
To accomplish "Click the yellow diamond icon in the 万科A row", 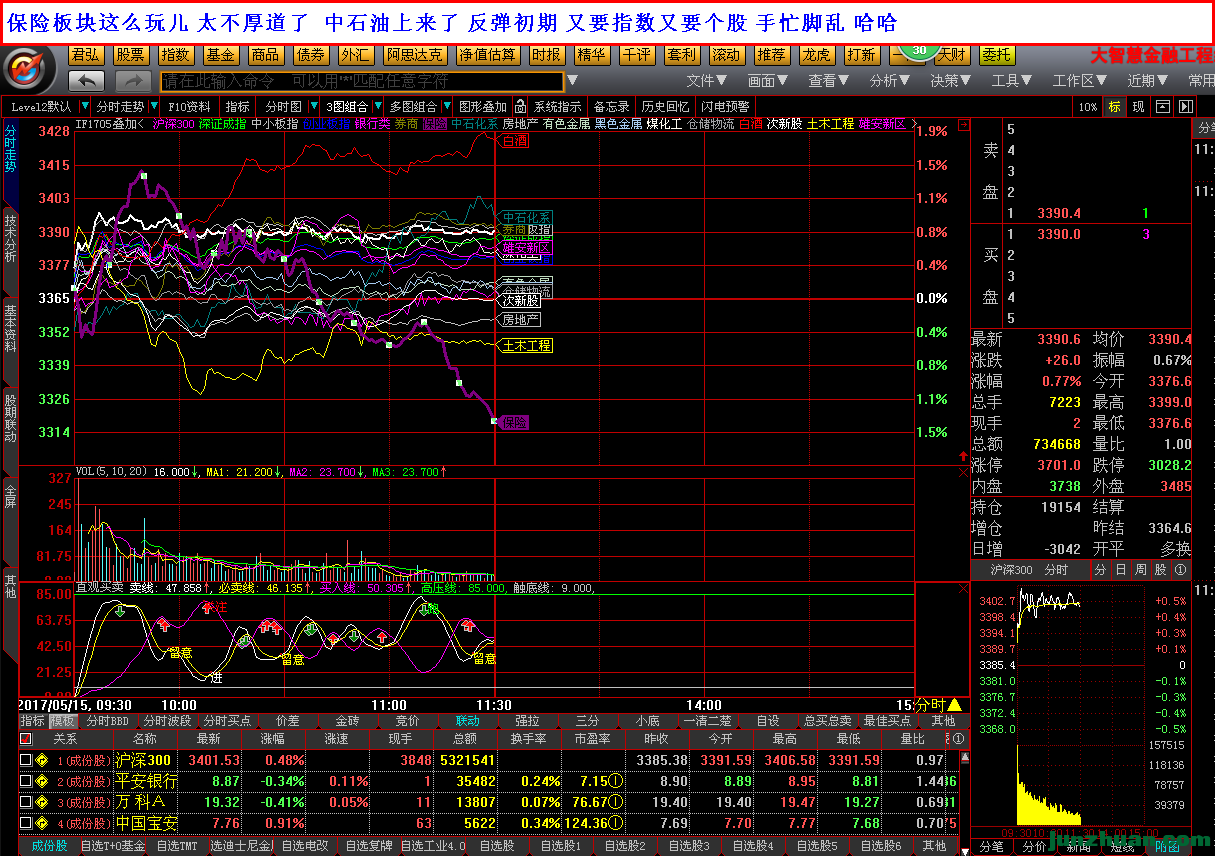I will (x=41, y=802).
